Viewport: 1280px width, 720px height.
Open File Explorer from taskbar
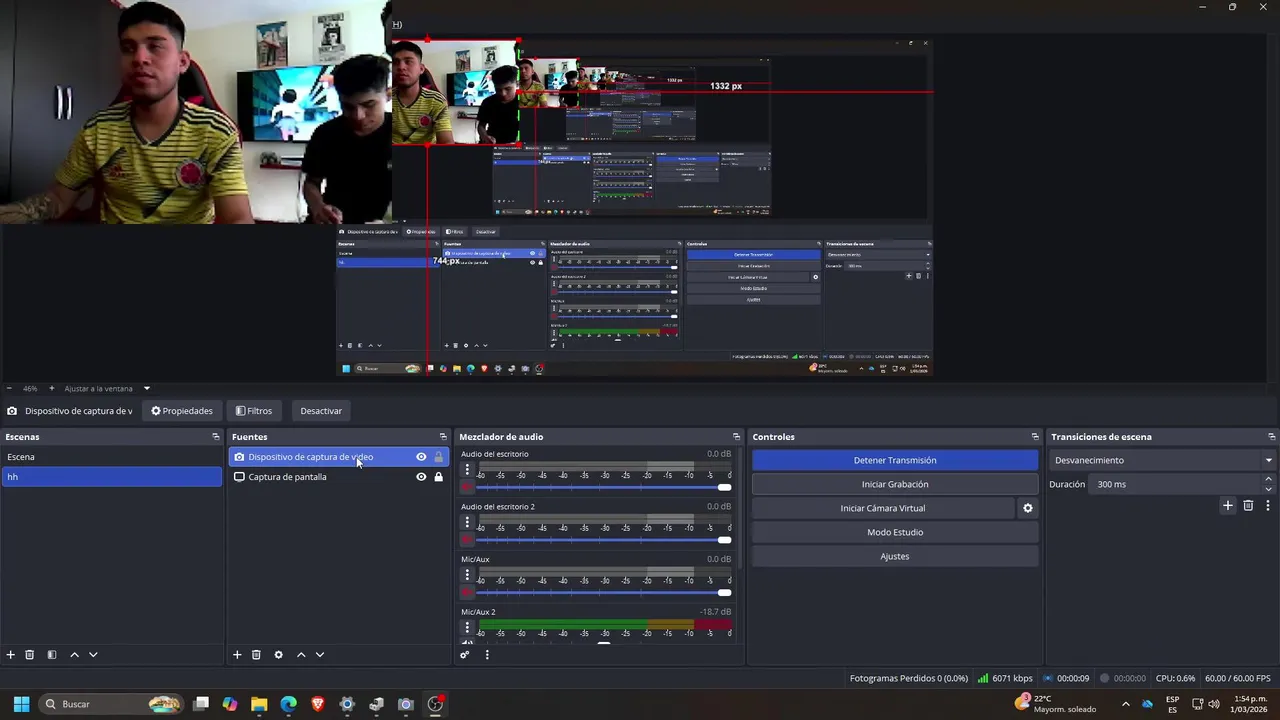pyautogui.click(x=259, y=704)
